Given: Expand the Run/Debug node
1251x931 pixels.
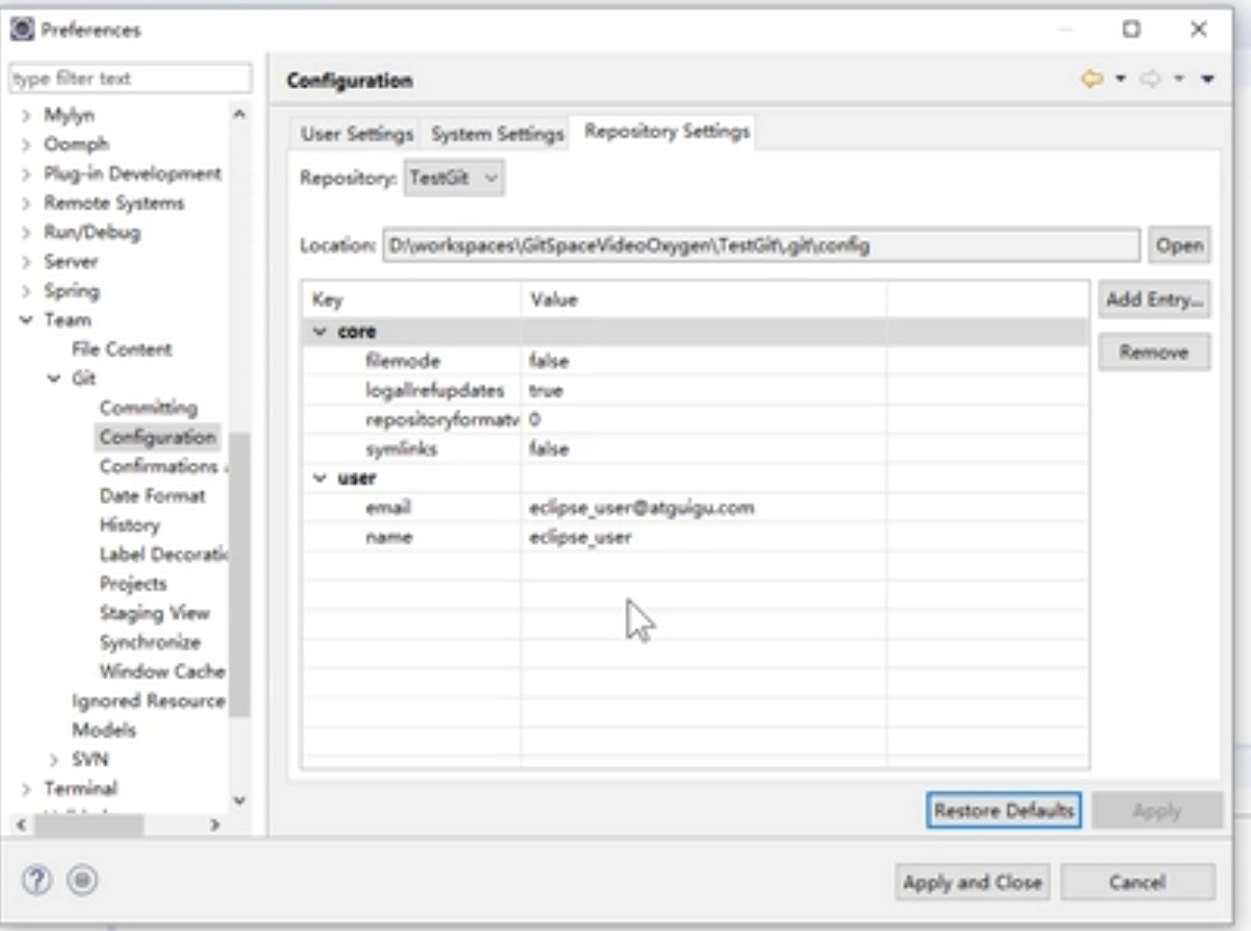Looking at the screenshot, I should [27, 233].
